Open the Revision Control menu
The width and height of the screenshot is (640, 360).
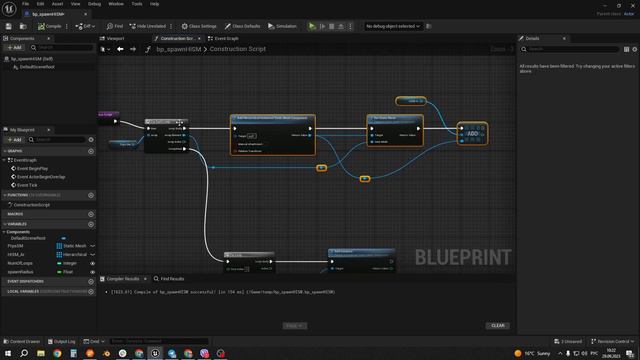click(x=612, y=341)
